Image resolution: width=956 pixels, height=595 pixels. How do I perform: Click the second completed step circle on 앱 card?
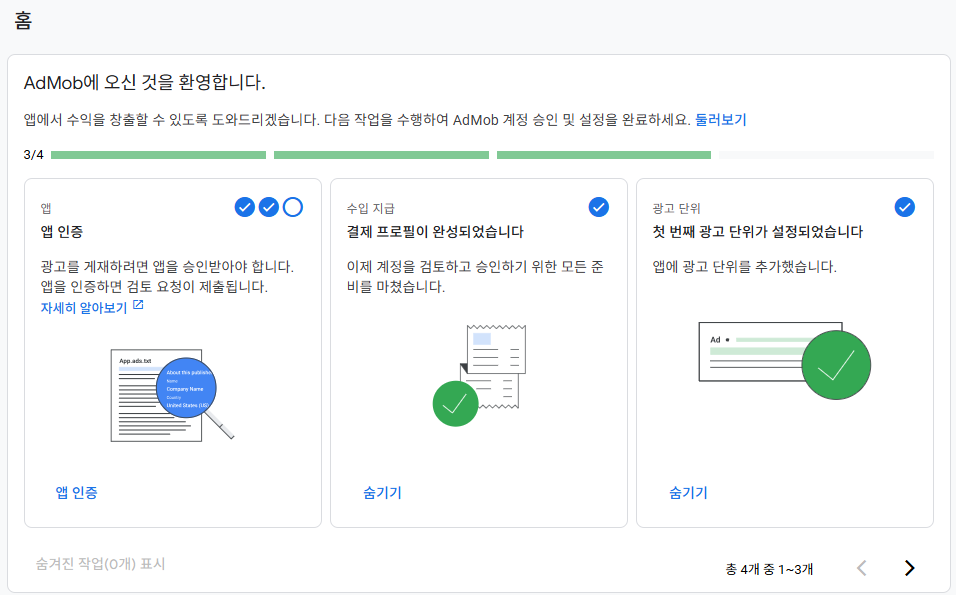click(269, 207)
